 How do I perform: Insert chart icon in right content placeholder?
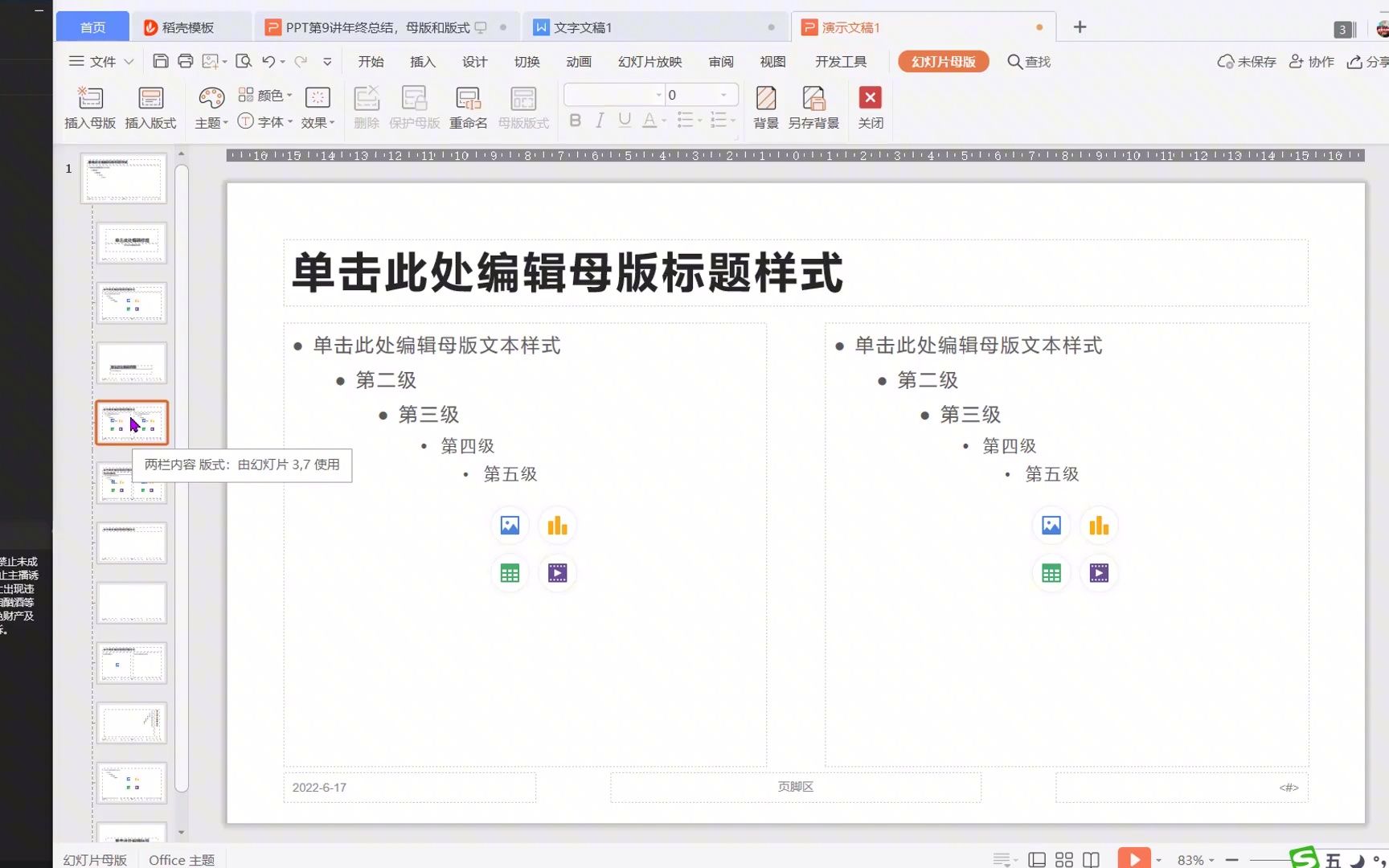pos(1099,526)
